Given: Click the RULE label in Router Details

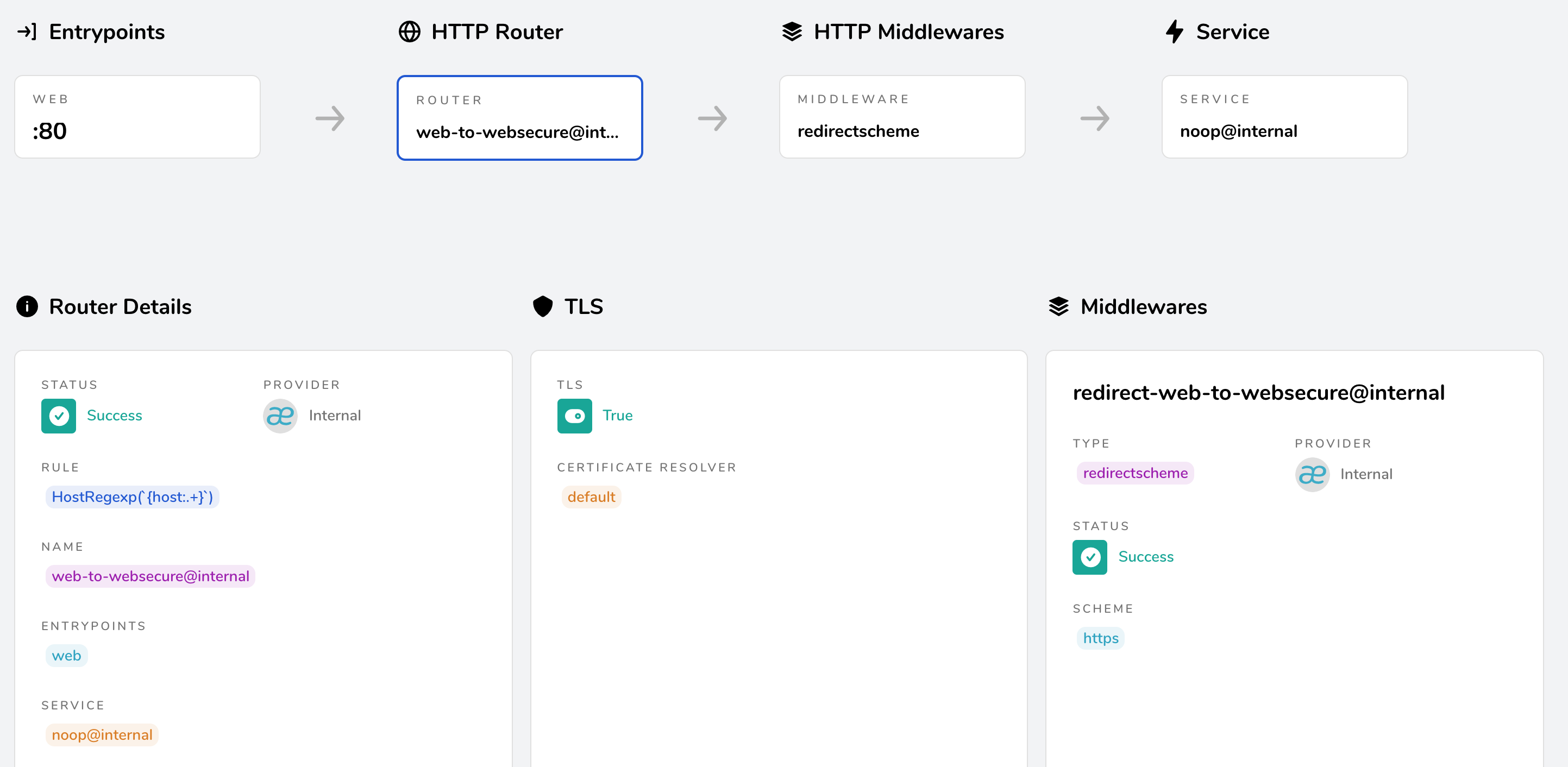Looking at the screenshot, I should tap(60, 468).
